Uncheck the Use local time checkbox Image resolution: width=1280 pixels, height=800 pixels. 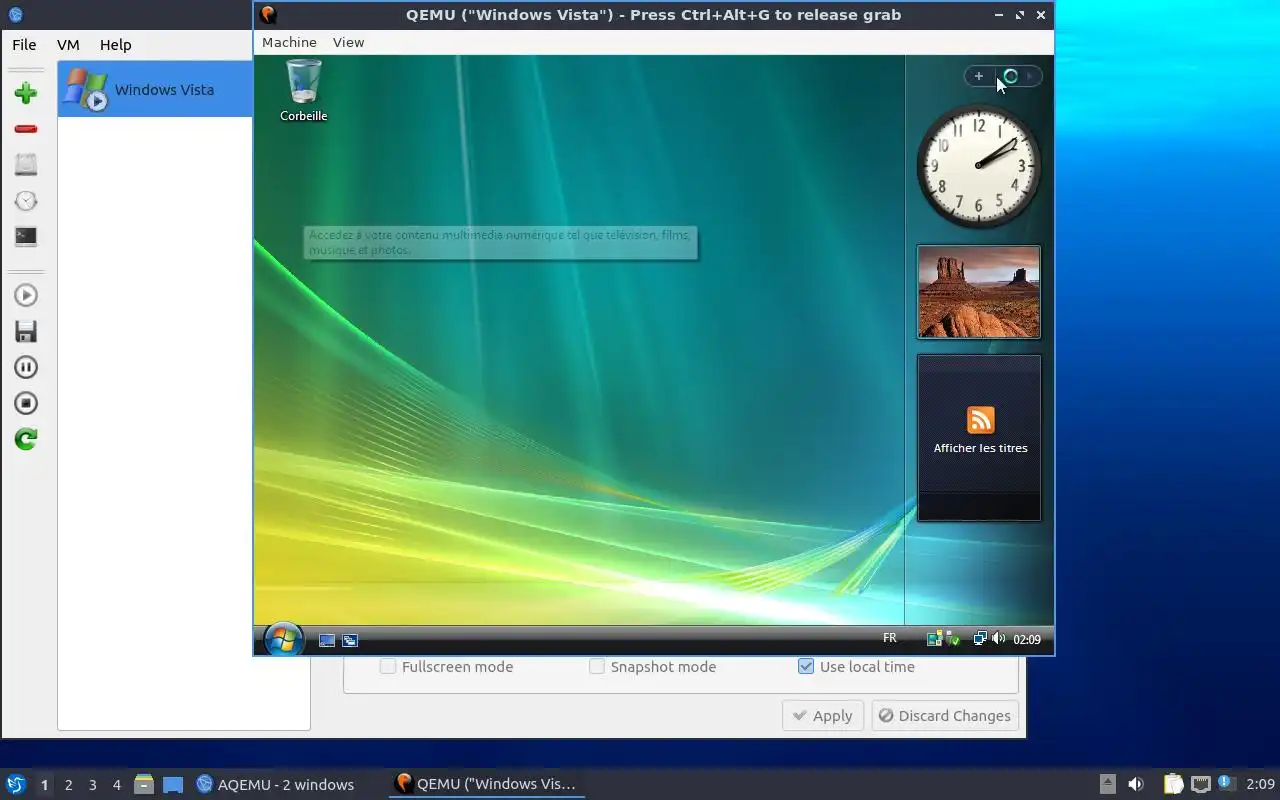[806, 667]
